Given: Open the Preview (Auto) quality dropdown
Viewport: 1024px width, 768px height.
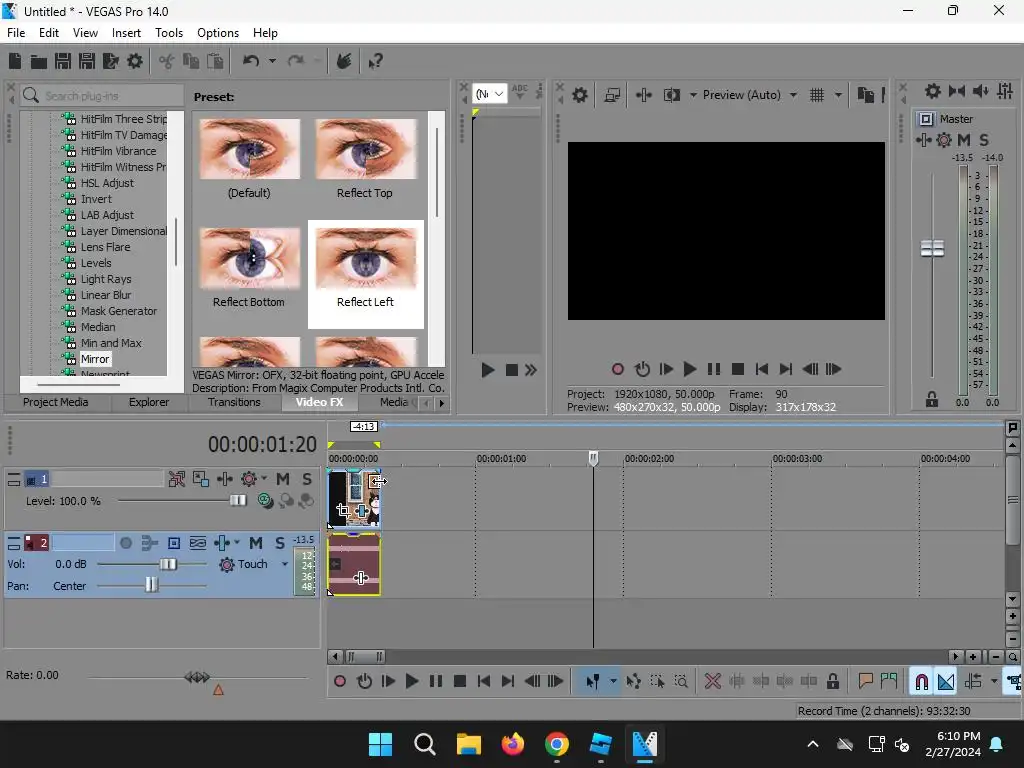Looking at the screenshot, I should click(793, 95).
